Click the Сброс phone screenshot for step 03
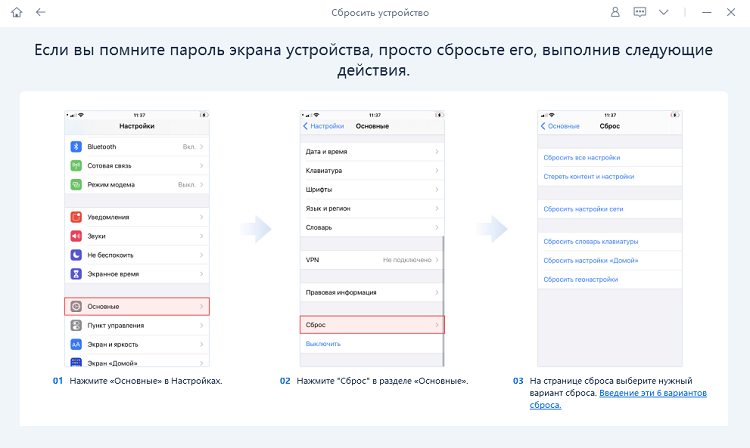The image size is (750, 448). point(610,239)
